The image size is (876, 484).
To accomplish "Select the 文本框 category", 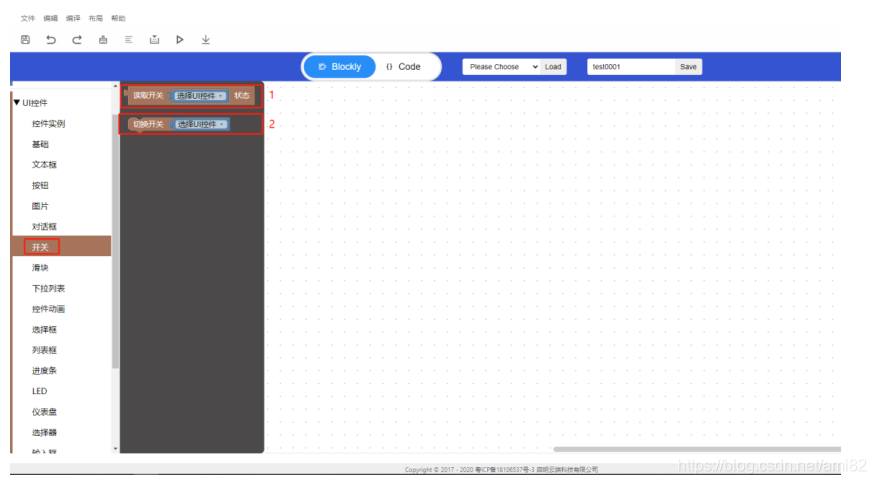I will 44,165.
